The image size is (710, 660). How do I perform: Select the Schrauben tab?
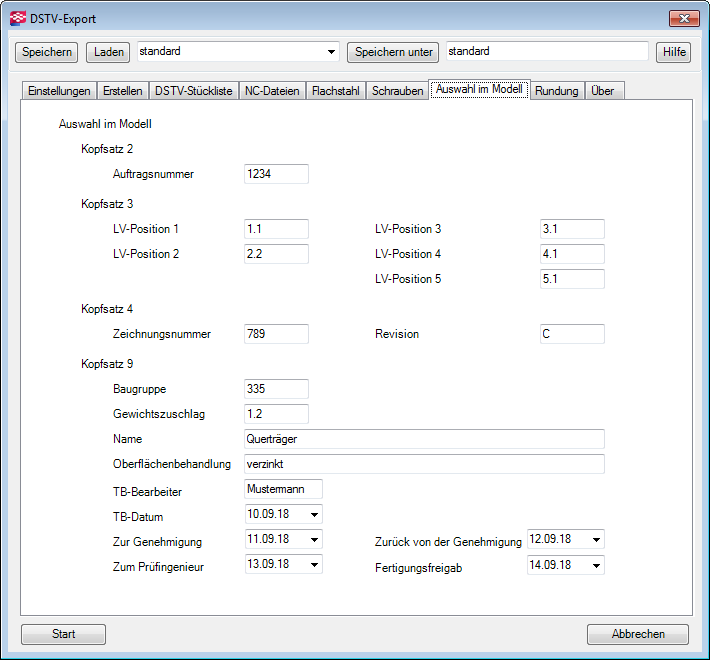pos(397,91)
